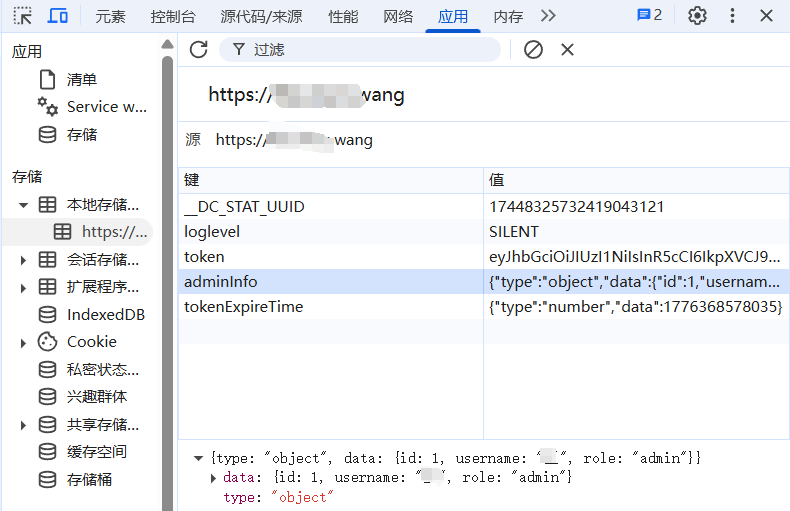Click the value 1744832573241904​3121

pyautogui.click(x=636, y=207)
